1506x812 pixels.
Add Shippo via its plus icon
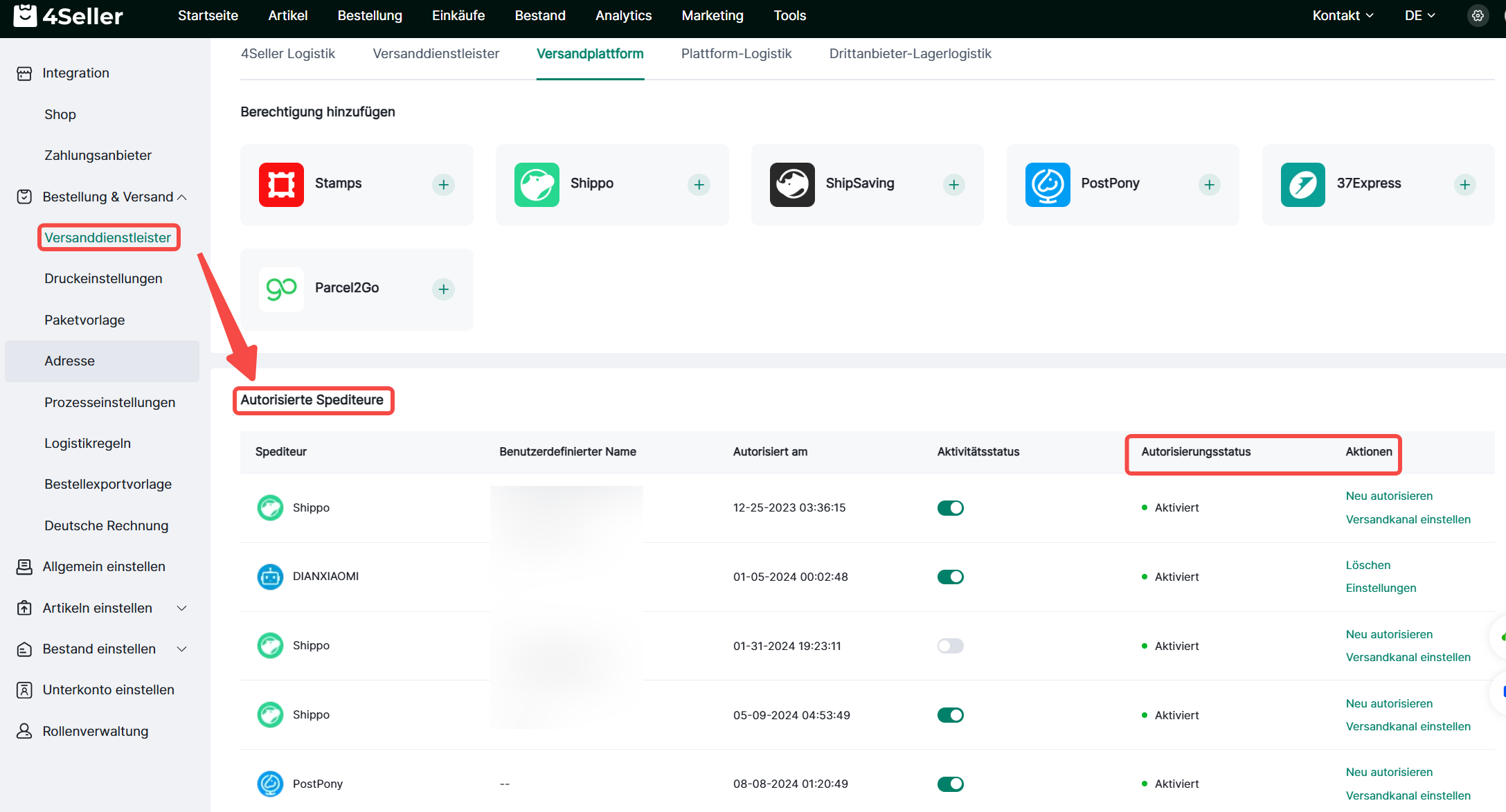coord(699,184)
